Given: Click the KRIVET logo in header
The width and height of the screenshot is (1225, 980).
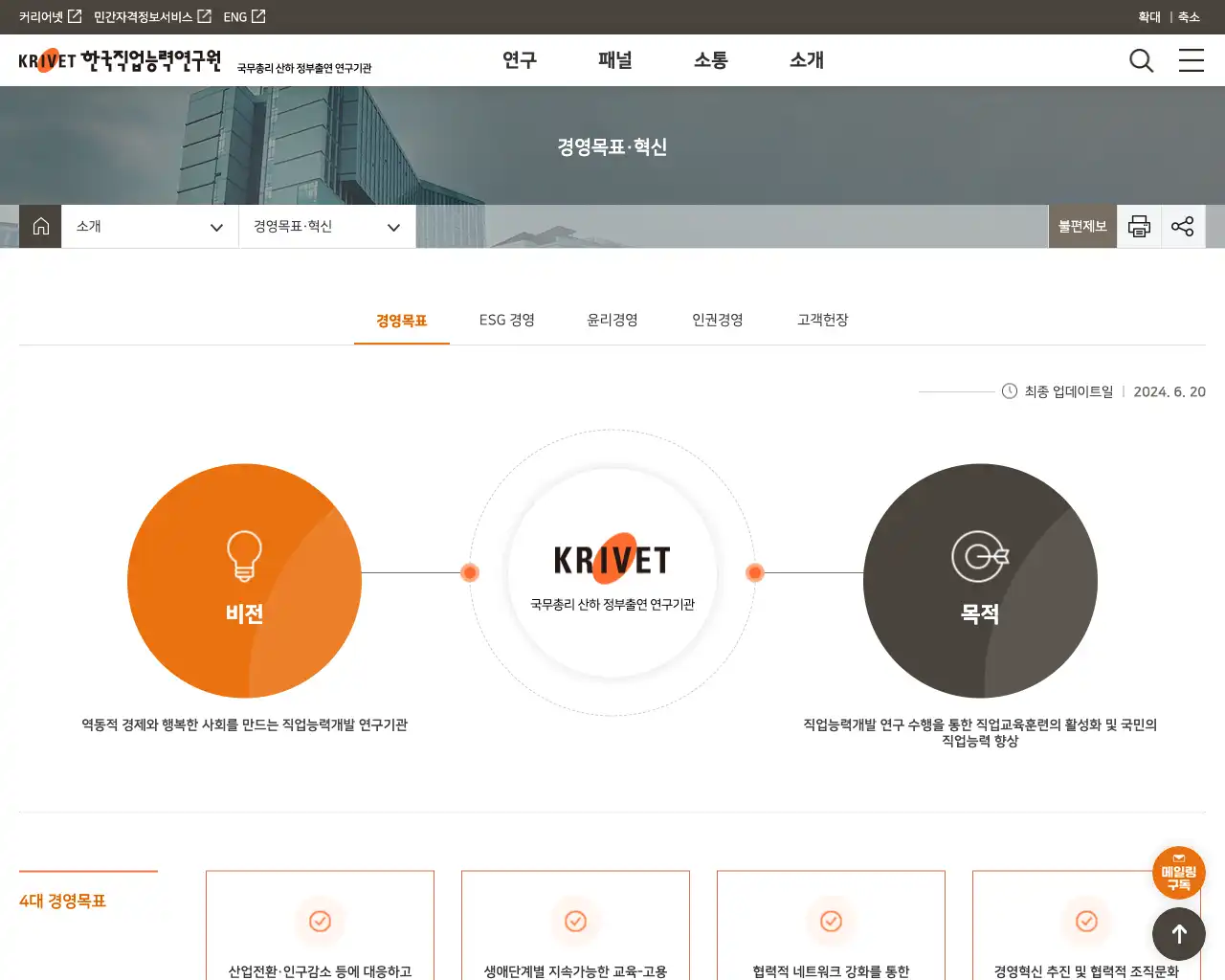Looking at the screenshot, I should [x=120, y=61].
